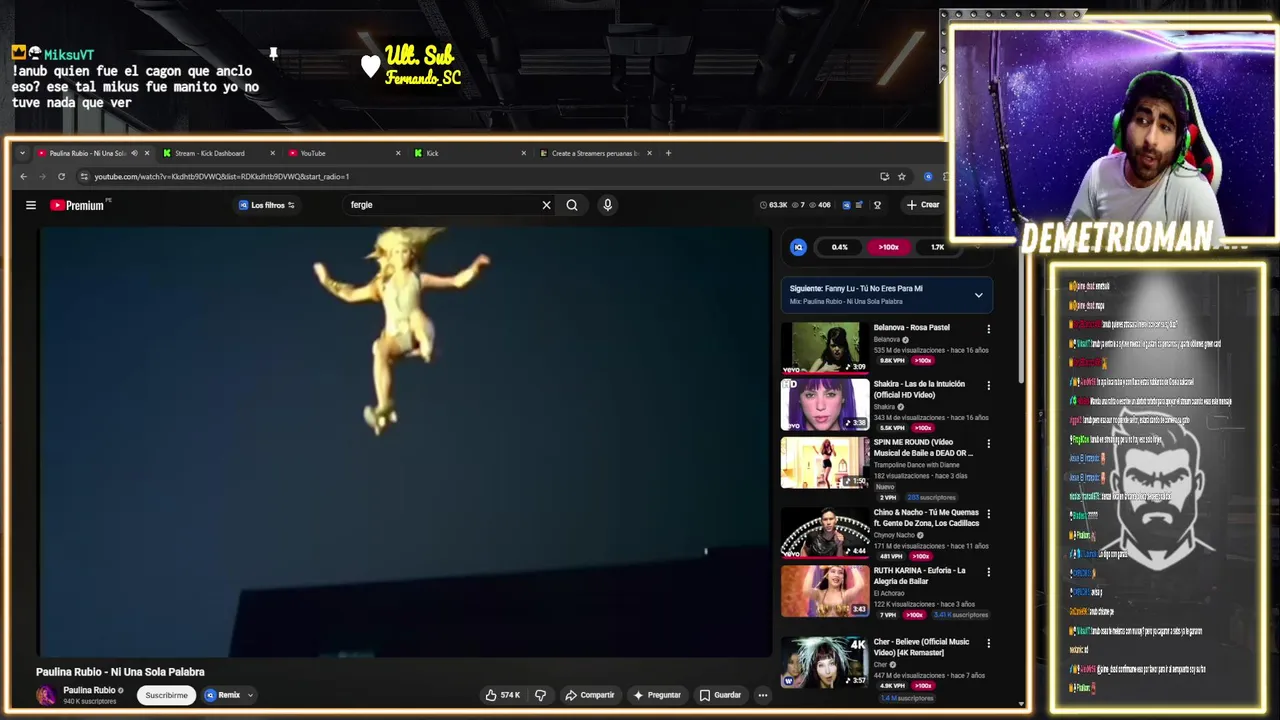
Task: Click the '63.3K' stats counter in header
Action: pyautogui.click(x=773, y=205)
